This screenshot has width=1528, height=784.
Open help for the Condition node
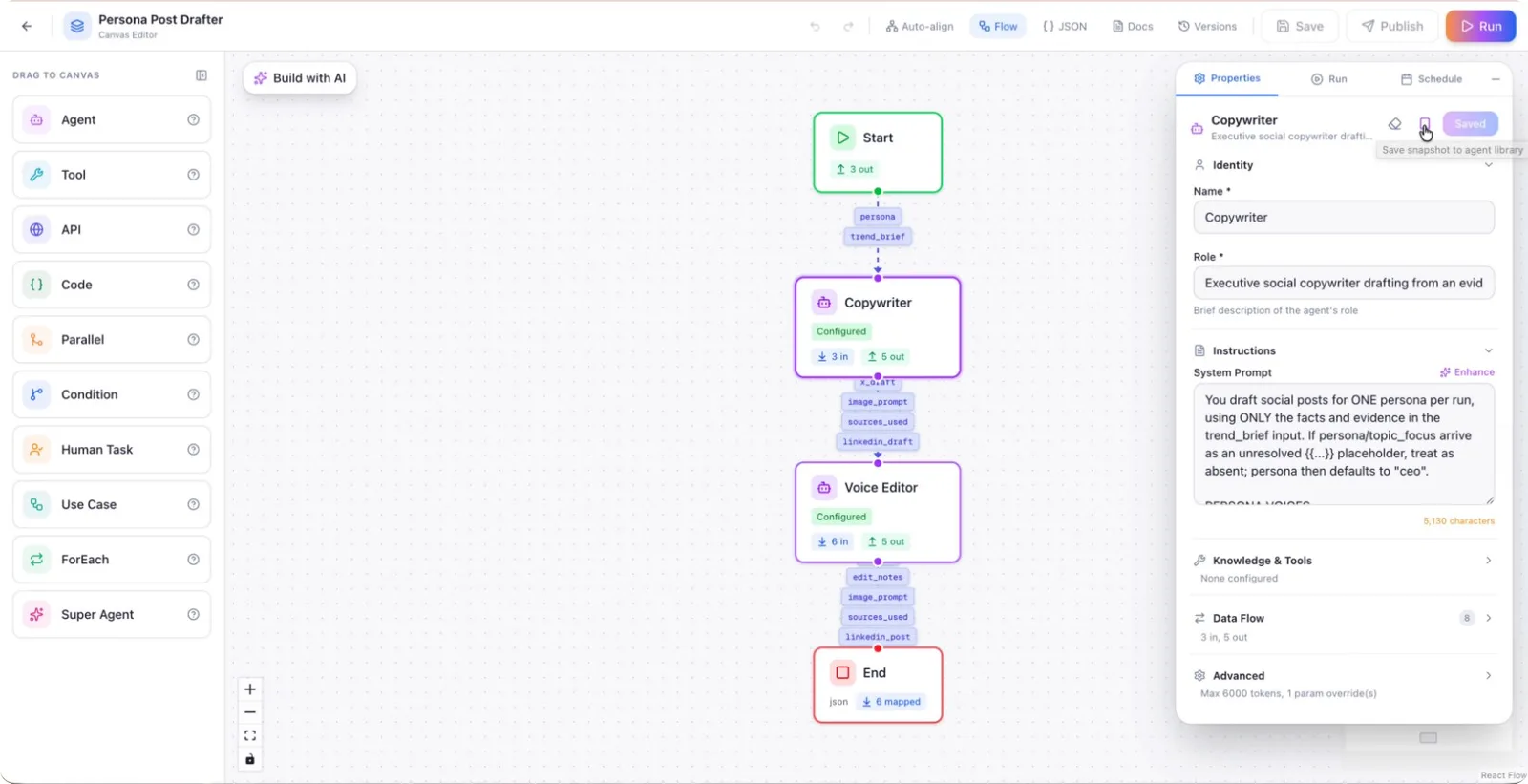click(193, 394)
